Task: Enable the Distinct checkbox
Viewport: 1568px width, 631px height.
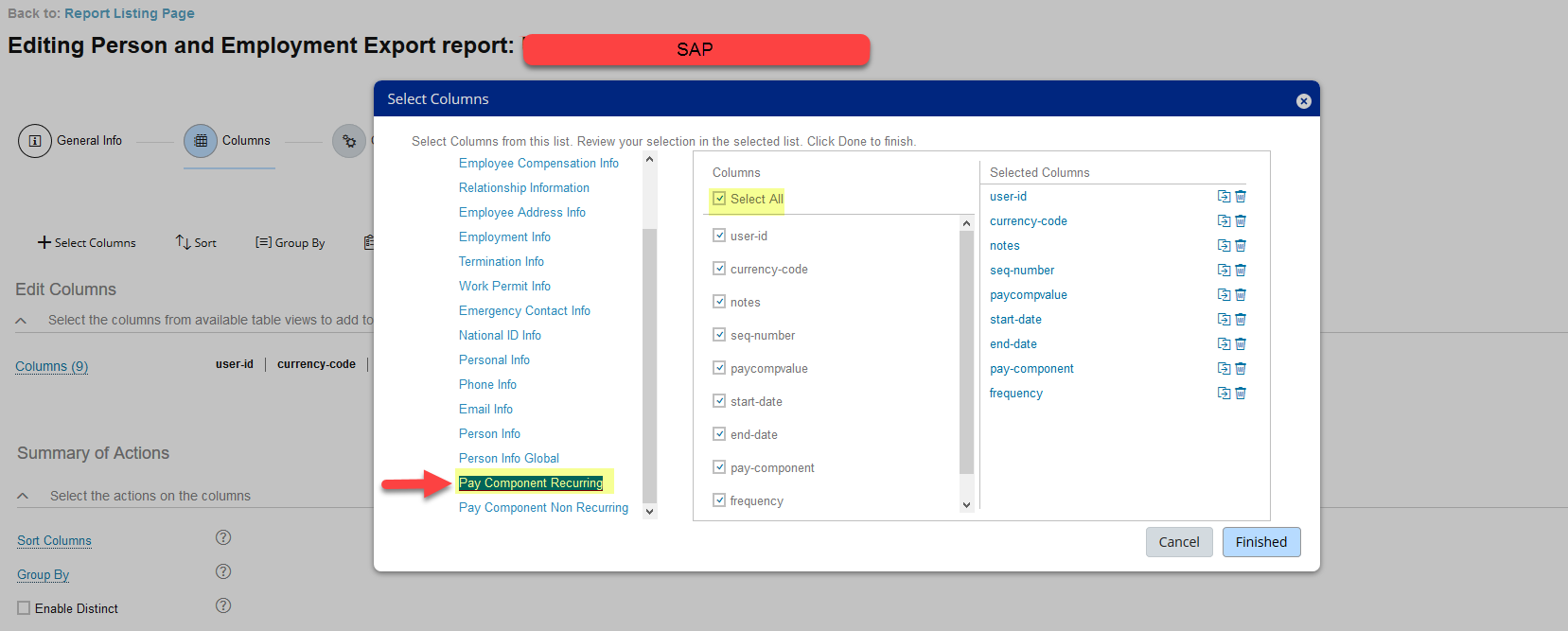Action: pos(24,608)
